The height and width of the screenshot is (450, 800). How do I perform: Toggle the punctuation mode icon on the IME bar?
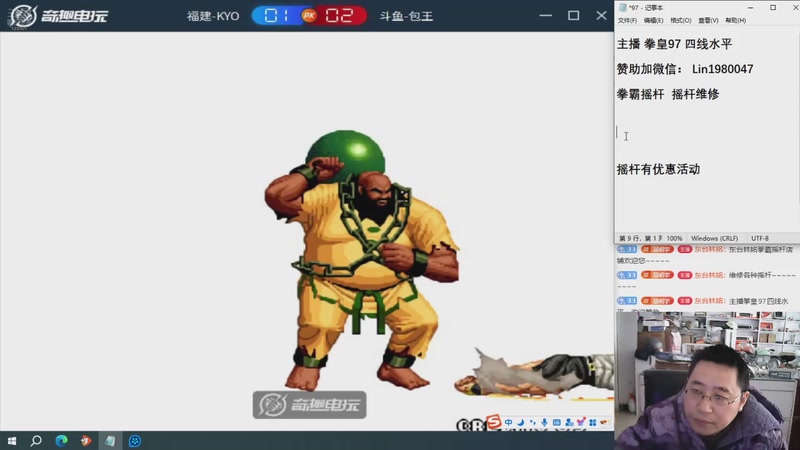[x=533, y=422]
